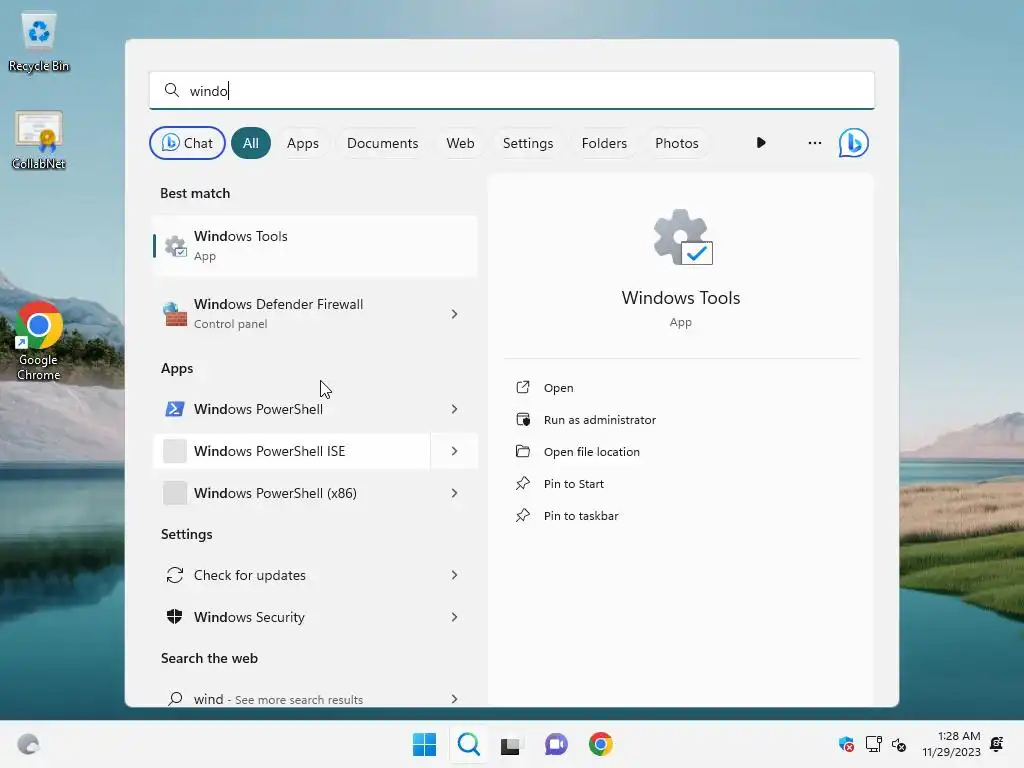The width and height of the screenshot is (1024, 768).
Task: Click the Windows Security tray icon
Action: [846, 744]
